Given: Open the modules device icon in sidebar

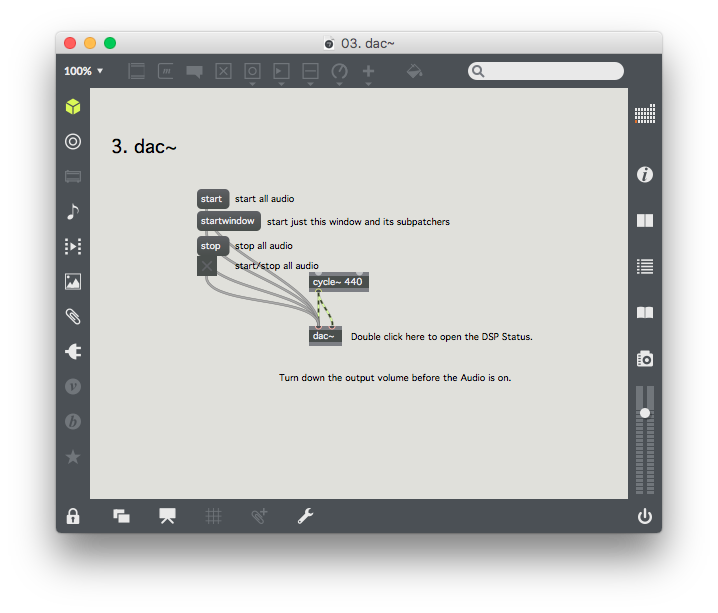Looking at the screenshot, I should pyautogui.click(x=73, y=177).
